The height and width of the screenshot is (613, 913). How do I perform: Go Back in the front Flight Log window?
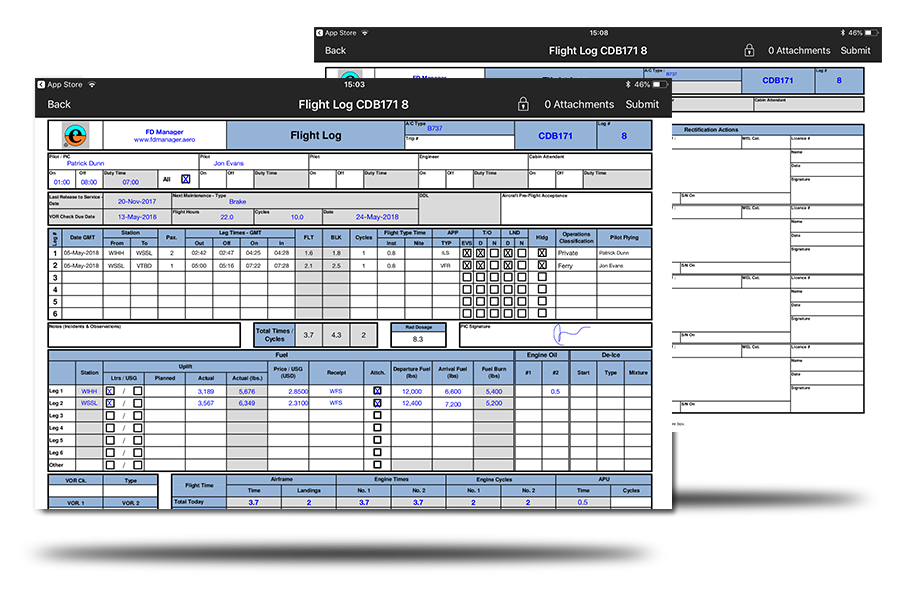click(x=59, y=104)
